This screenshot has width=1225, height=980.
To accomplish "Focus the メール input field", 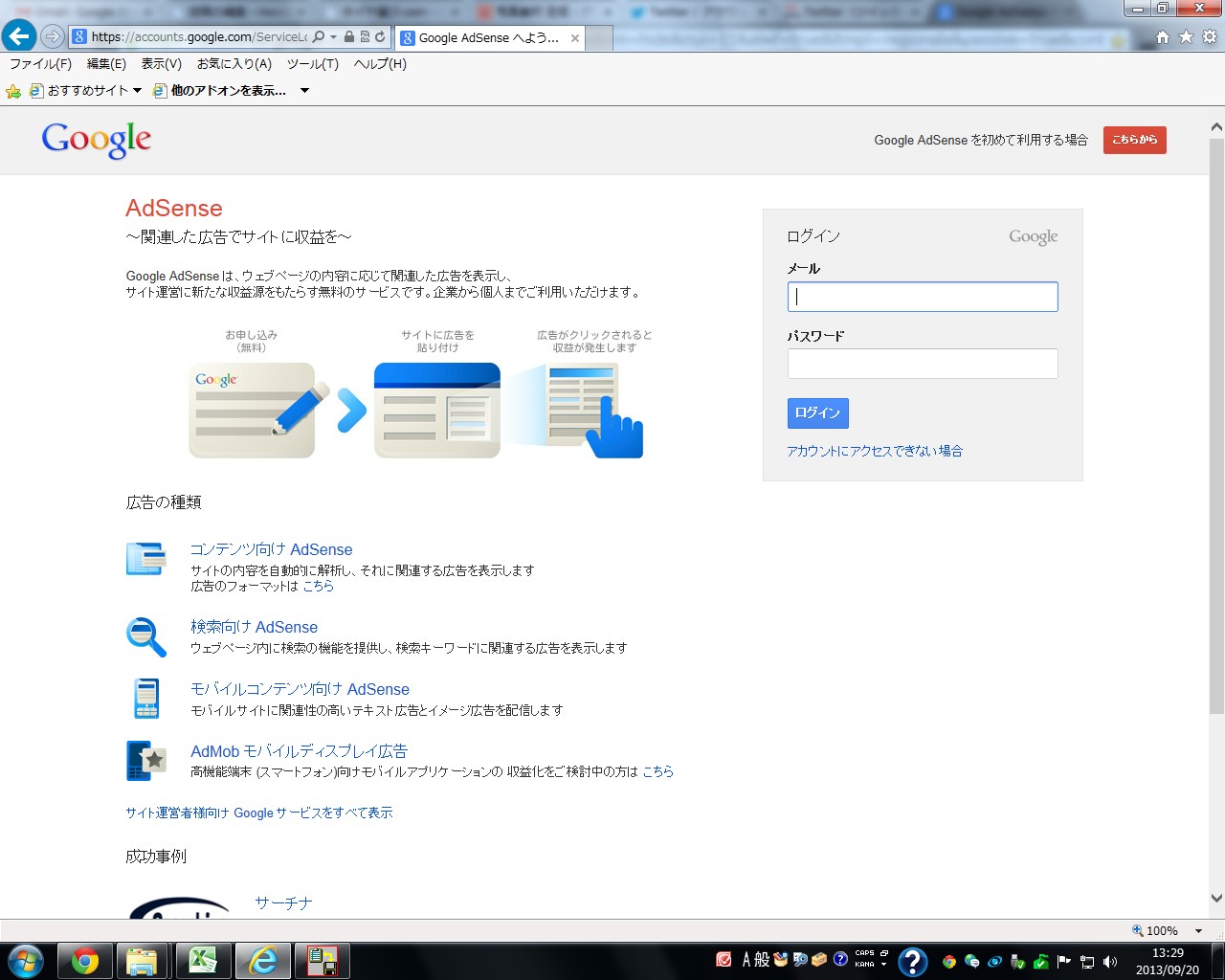I will (923, 297).
